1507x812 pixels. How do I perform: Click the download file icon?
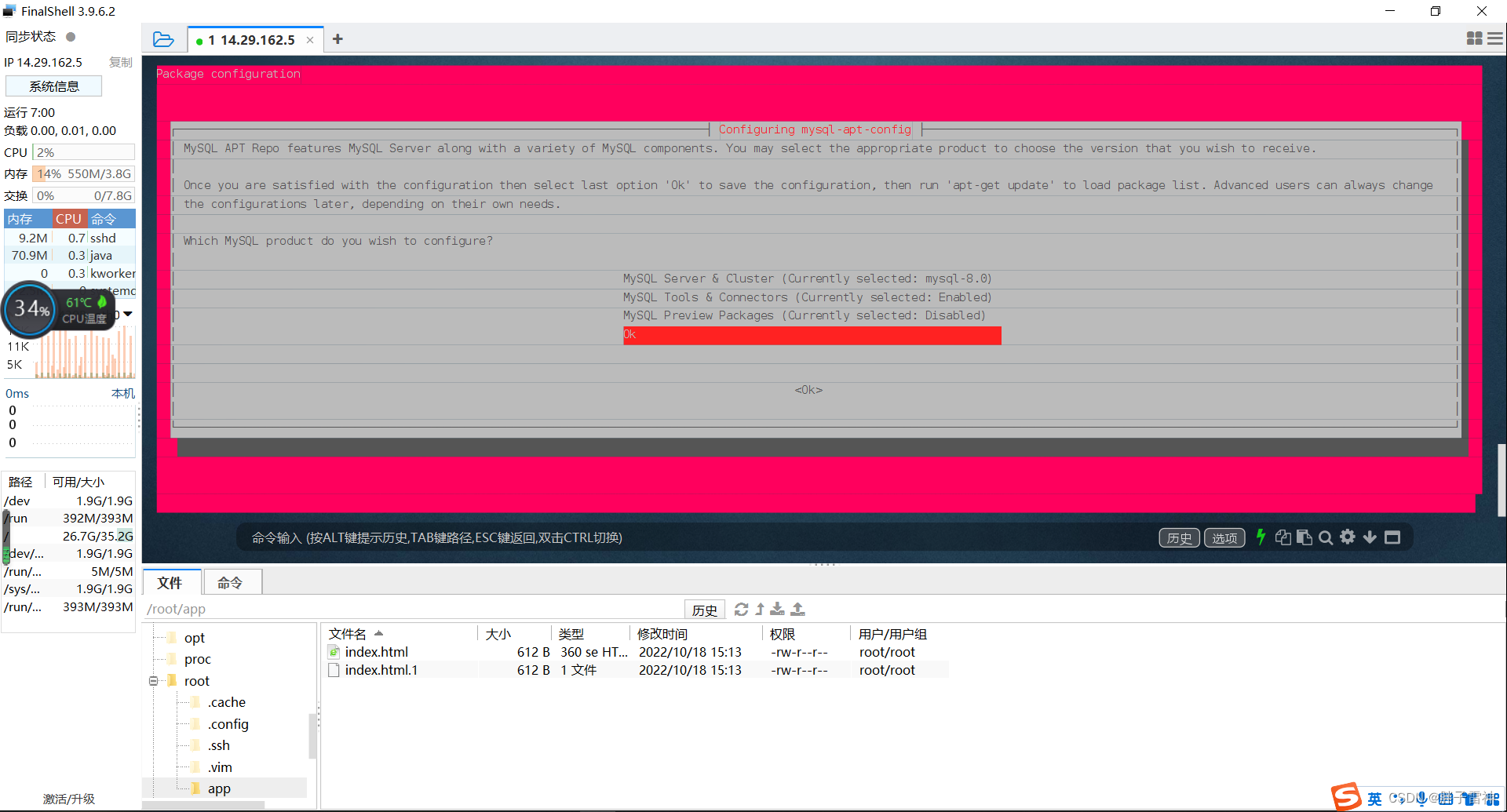click(x=777, y=609)
